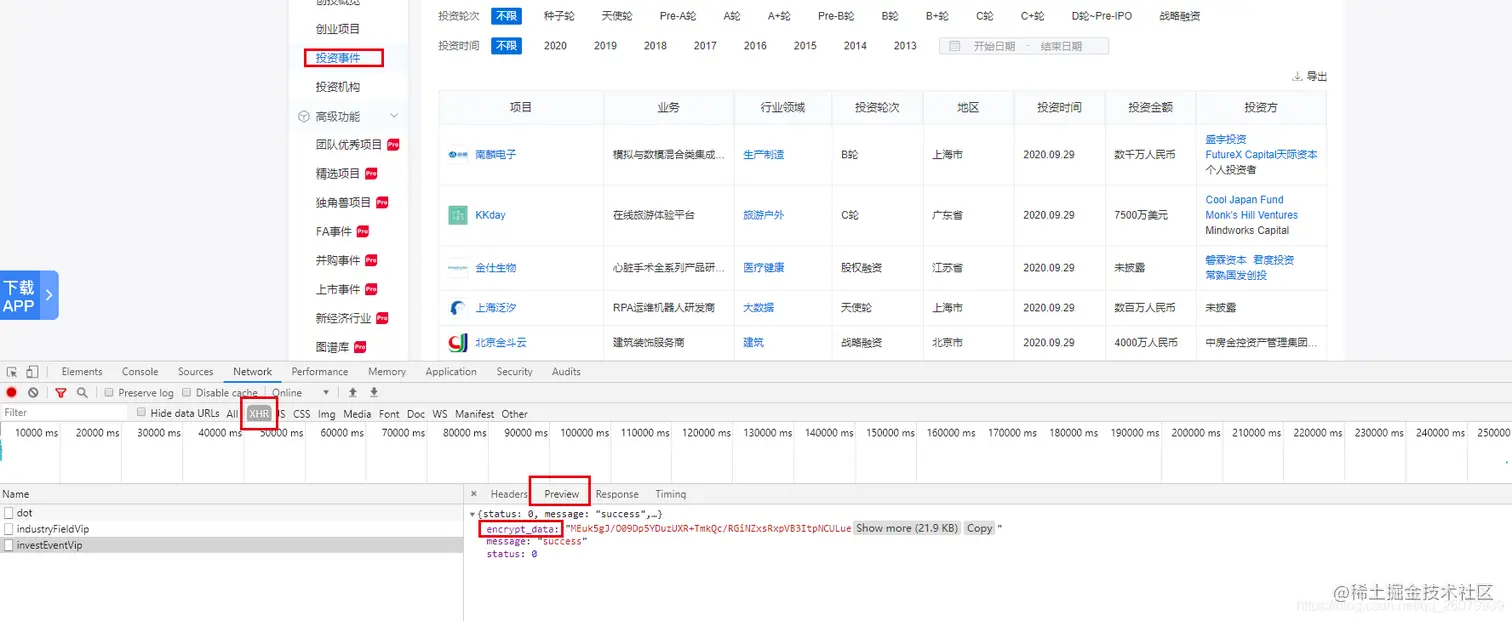Open the Console panel in DevTools
The image size is (1512, 621).
(x=139, y=371)
